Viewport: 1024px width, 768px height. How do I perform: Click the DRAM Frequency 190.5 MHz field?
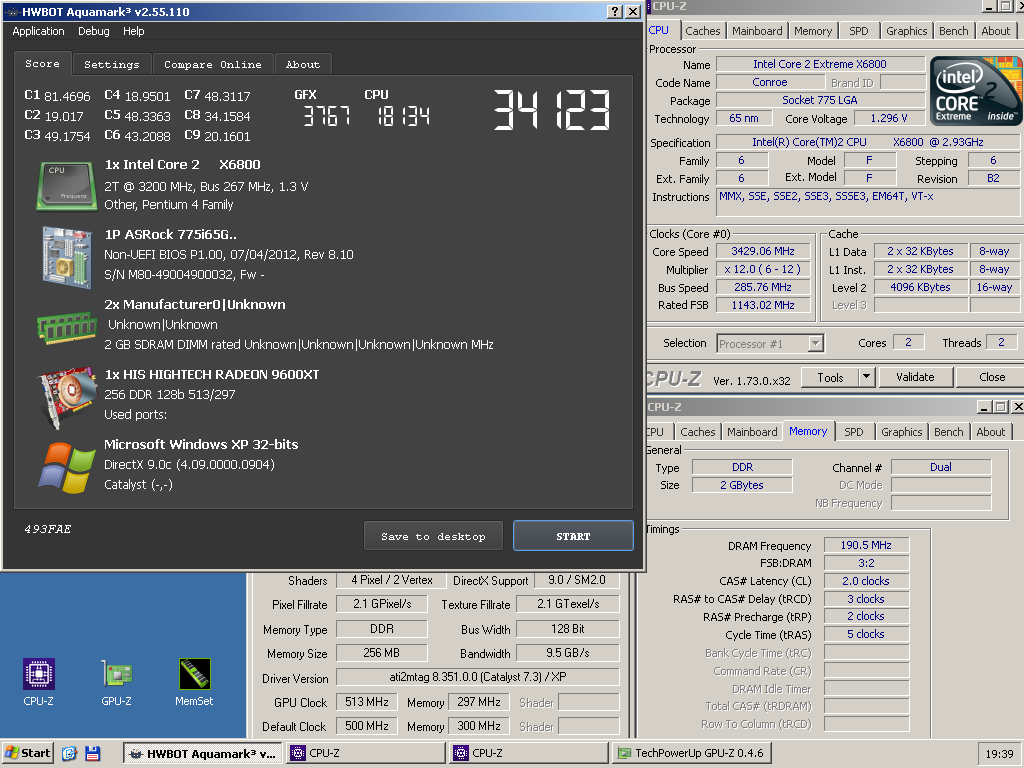coord(866,545)
